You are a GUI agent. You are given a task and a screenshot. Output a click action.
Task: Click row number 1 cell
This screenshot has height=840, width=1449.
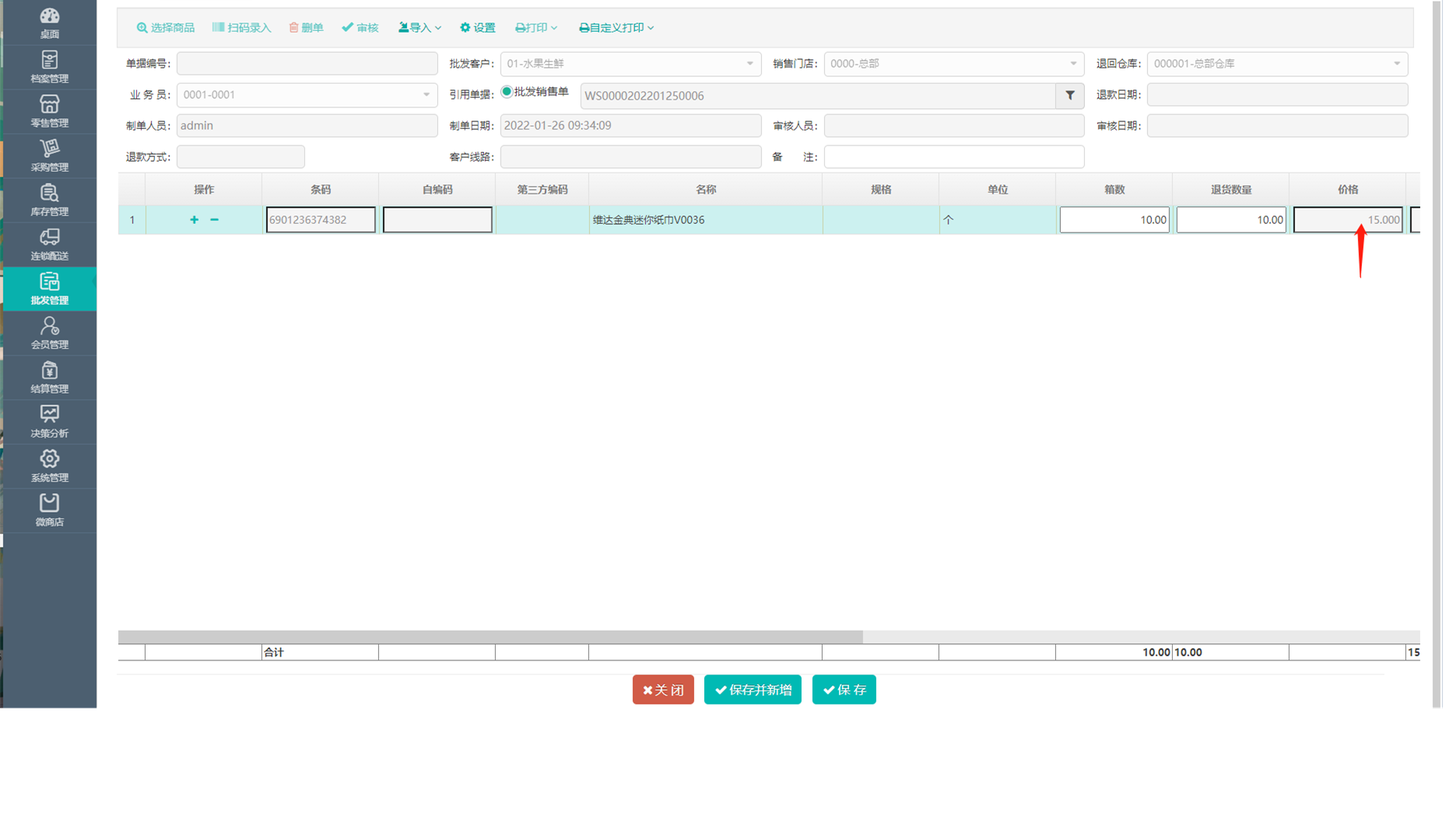pos(132,220)
